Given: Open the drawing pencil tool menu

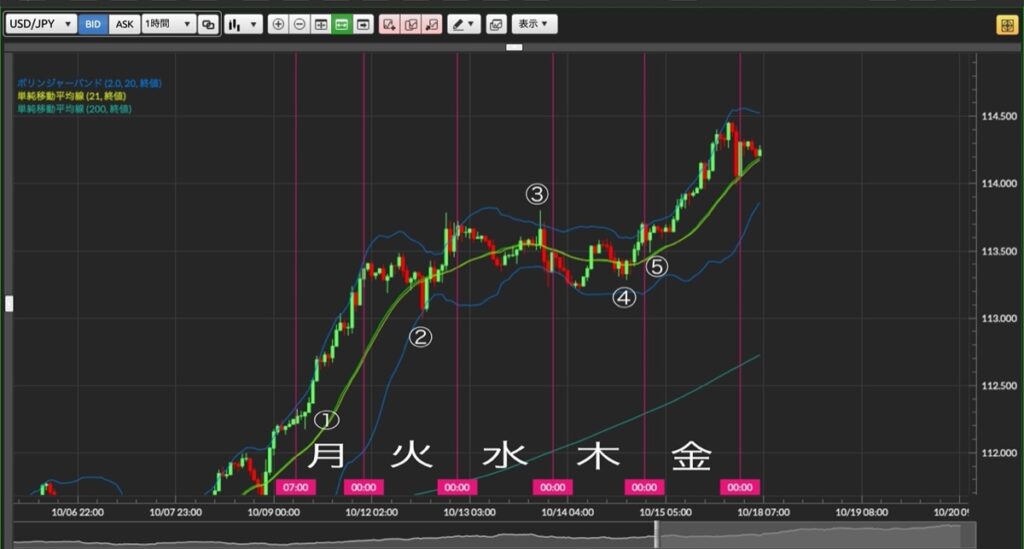Looking at the screenshot, I should coord(464,24).
